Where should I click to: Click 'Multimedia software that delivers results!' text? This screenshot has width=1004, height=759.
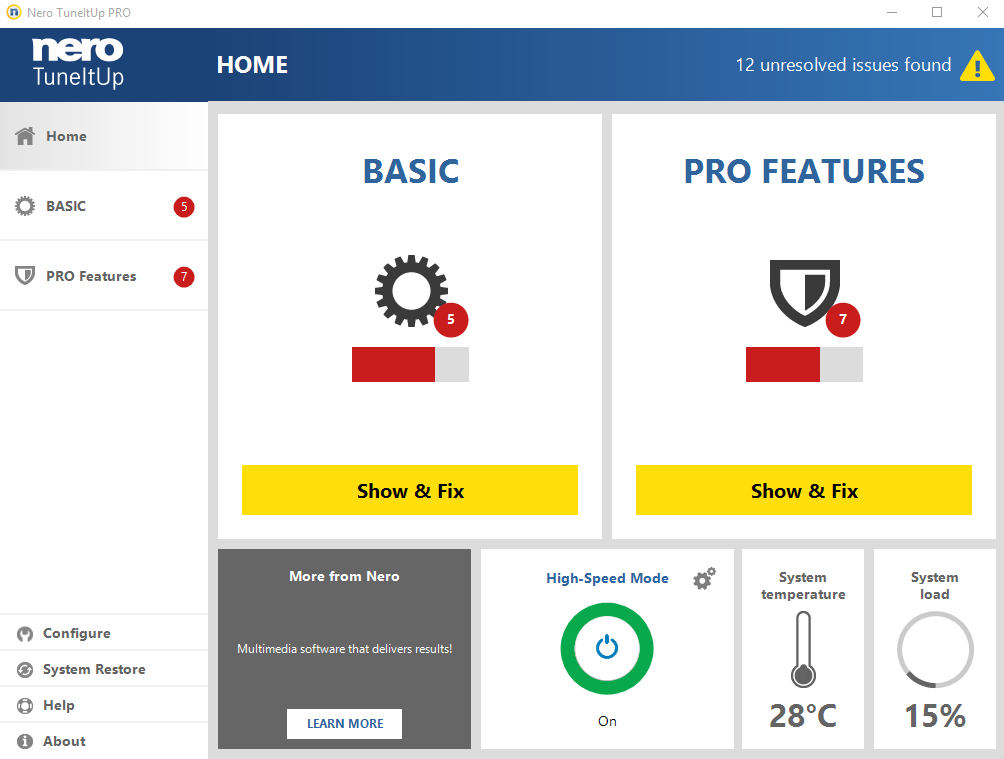pos(344,649)
